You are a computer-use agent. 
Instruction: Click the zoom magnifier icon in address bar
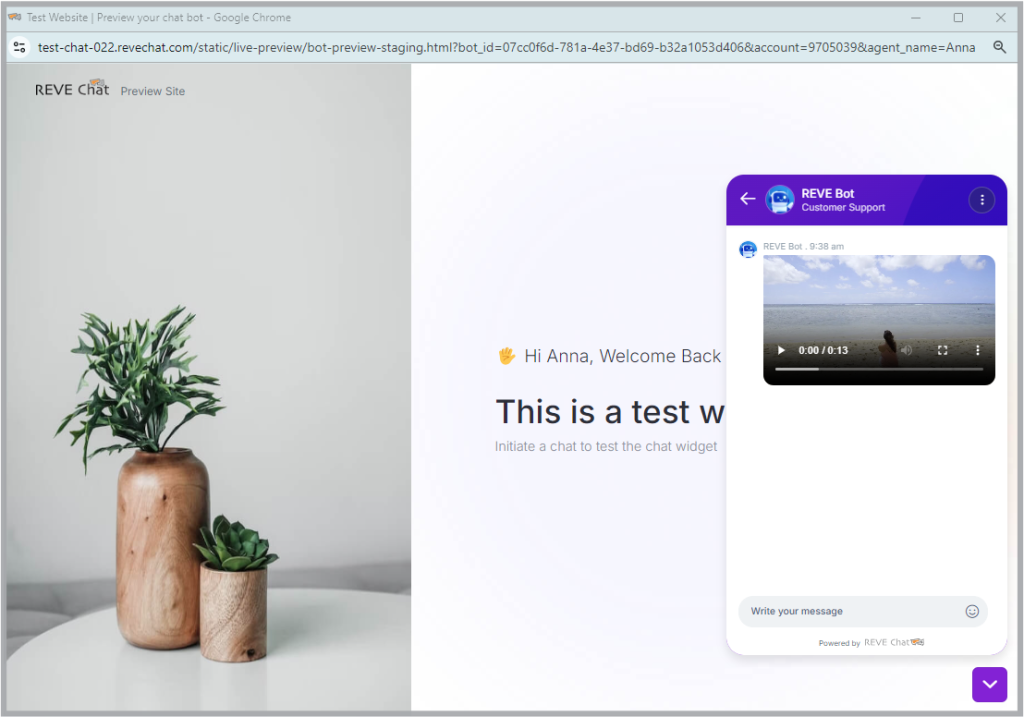[x=999, y=47]
